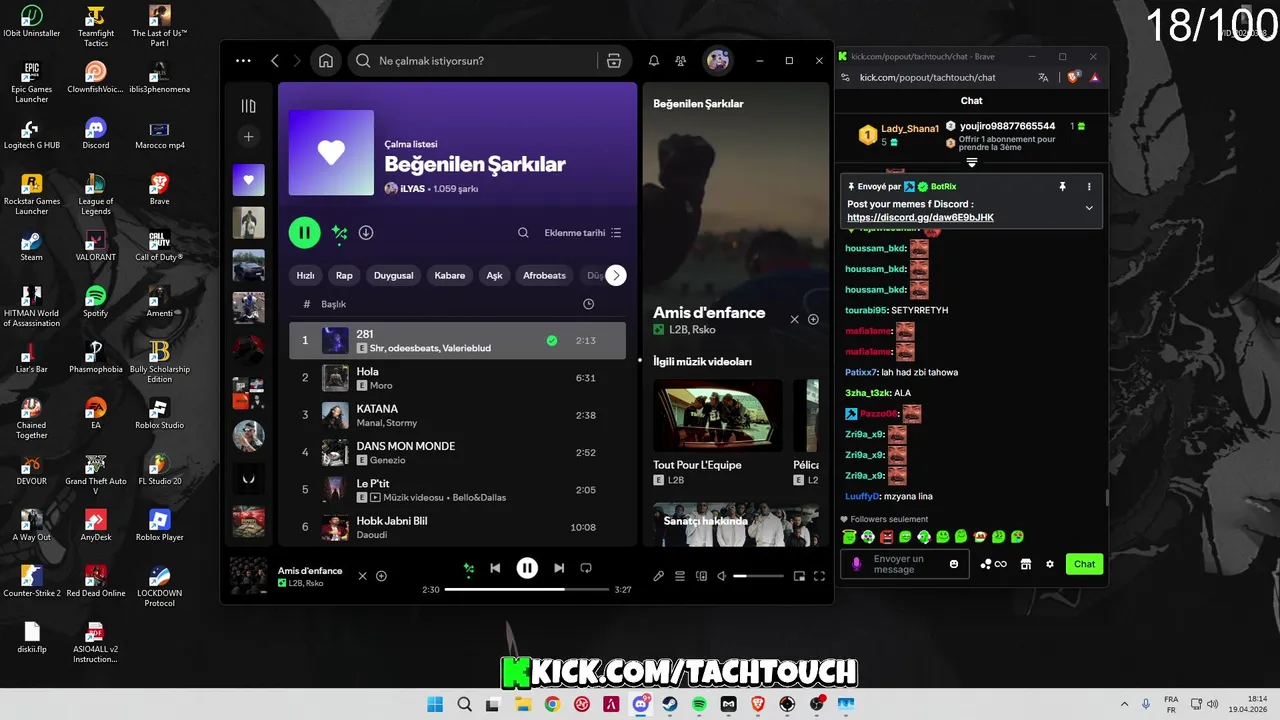Open Liked Songs heart tile in sidebar
1280x720 pixels.
pos(249,180)
